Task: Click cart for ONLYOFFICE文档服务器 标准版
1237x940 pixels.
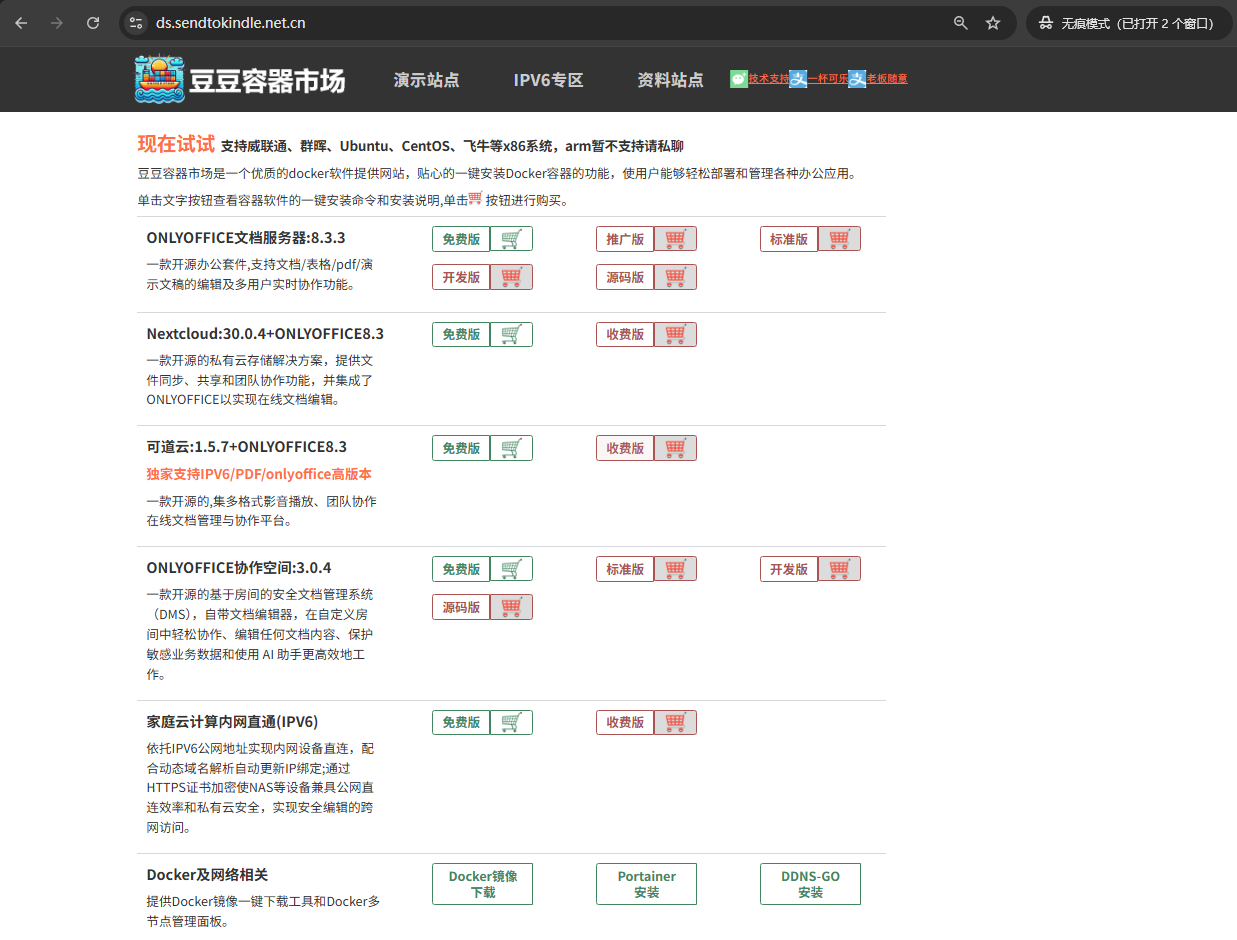Action: click(x=839, y=239)
